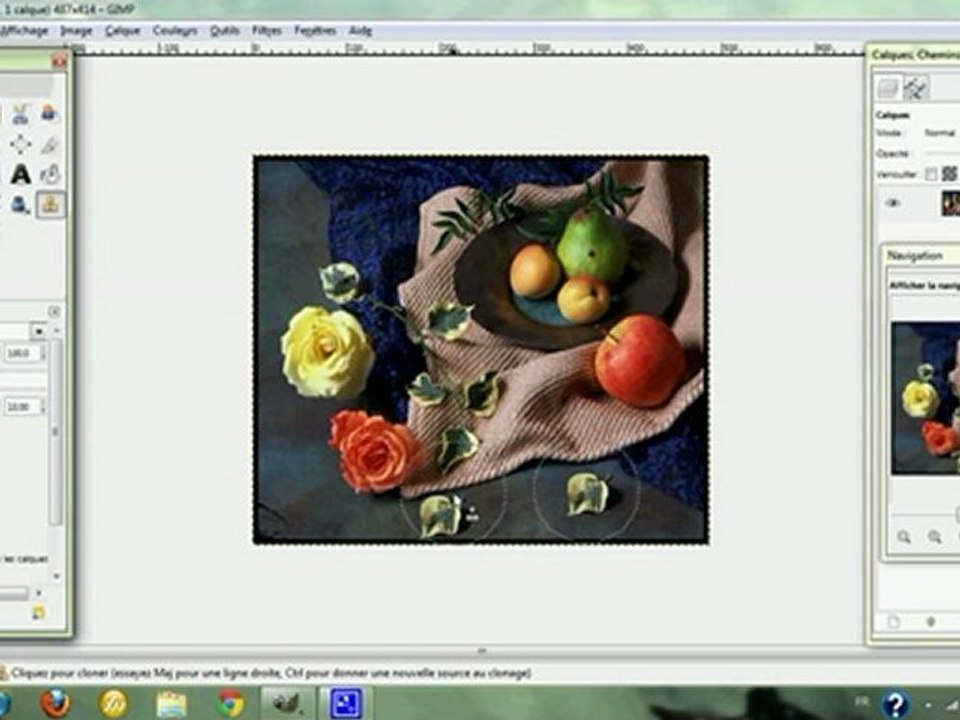Launch Firefox from the taskbar

pos(55,703)
